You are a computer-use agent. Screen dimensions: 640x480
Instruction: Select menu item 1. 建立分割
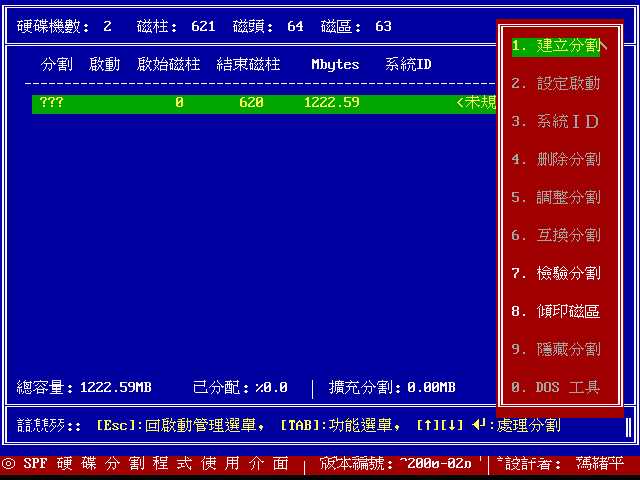tap(556, 46)
